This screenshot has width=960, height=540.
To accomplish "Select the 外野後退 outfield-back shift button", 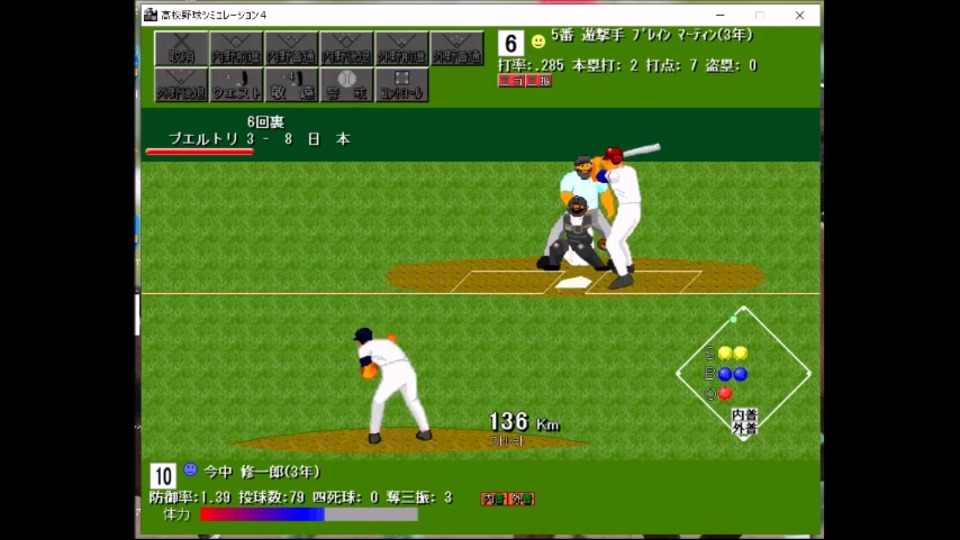I will tap(181, 84).
